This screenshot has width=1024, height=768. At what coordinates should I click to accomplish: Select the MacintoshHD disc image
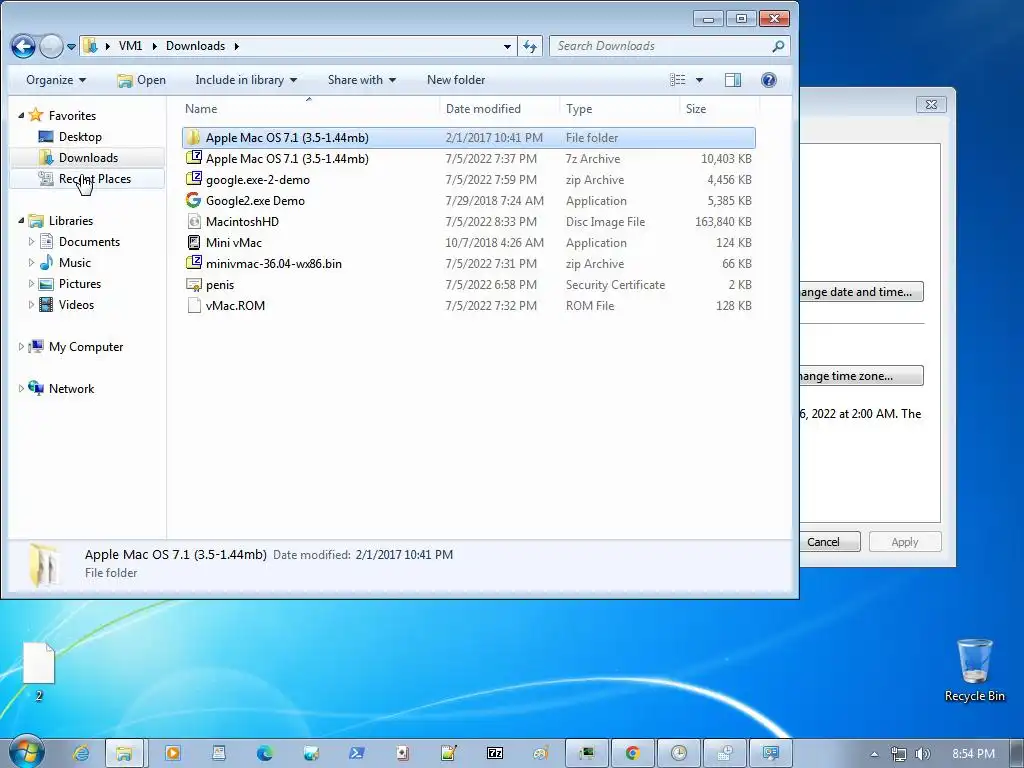point(468,221)
